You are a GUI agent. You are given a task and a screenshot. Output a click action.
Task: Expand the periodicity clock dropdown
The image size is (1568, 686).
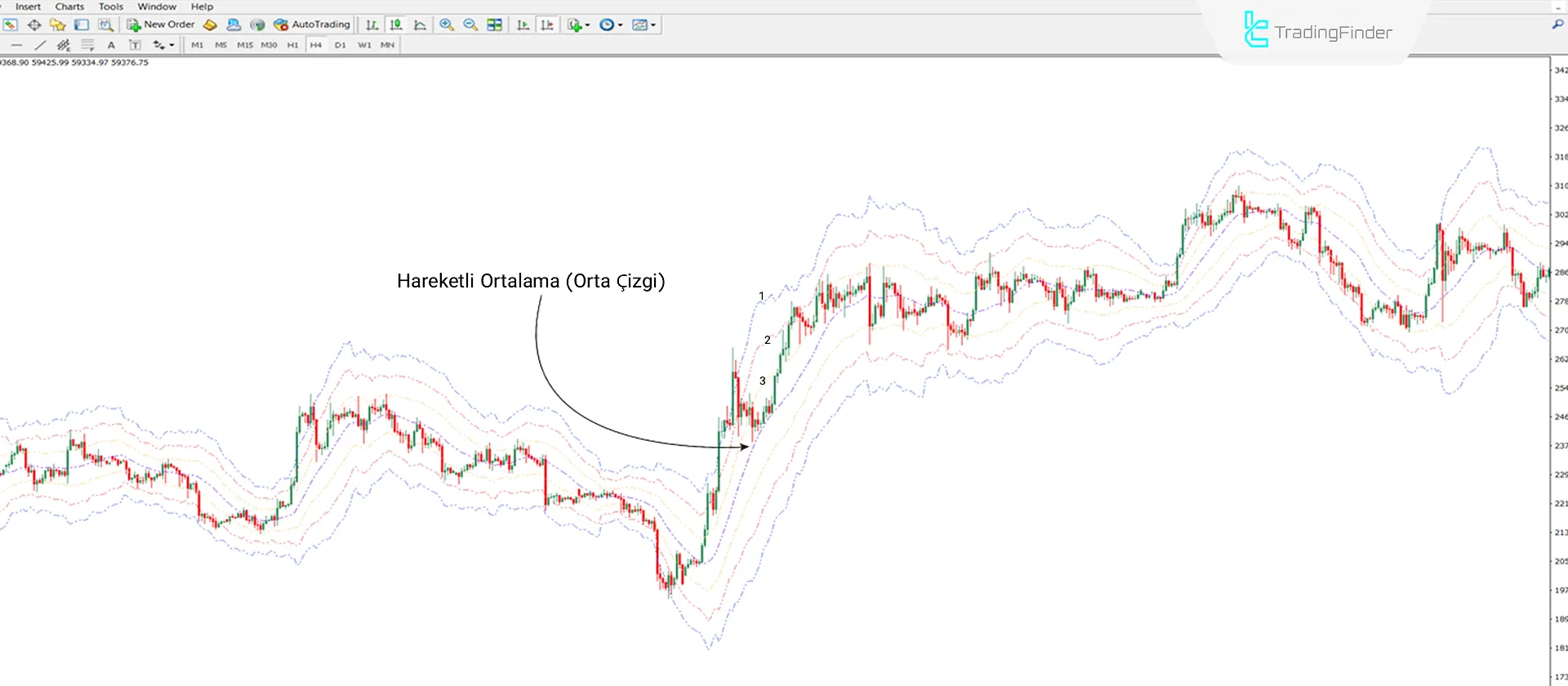point(611,24)
